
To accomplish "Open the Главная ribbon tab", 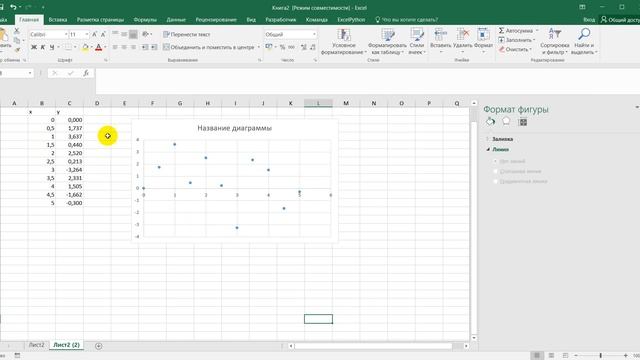I will click(x=29, y=20).
